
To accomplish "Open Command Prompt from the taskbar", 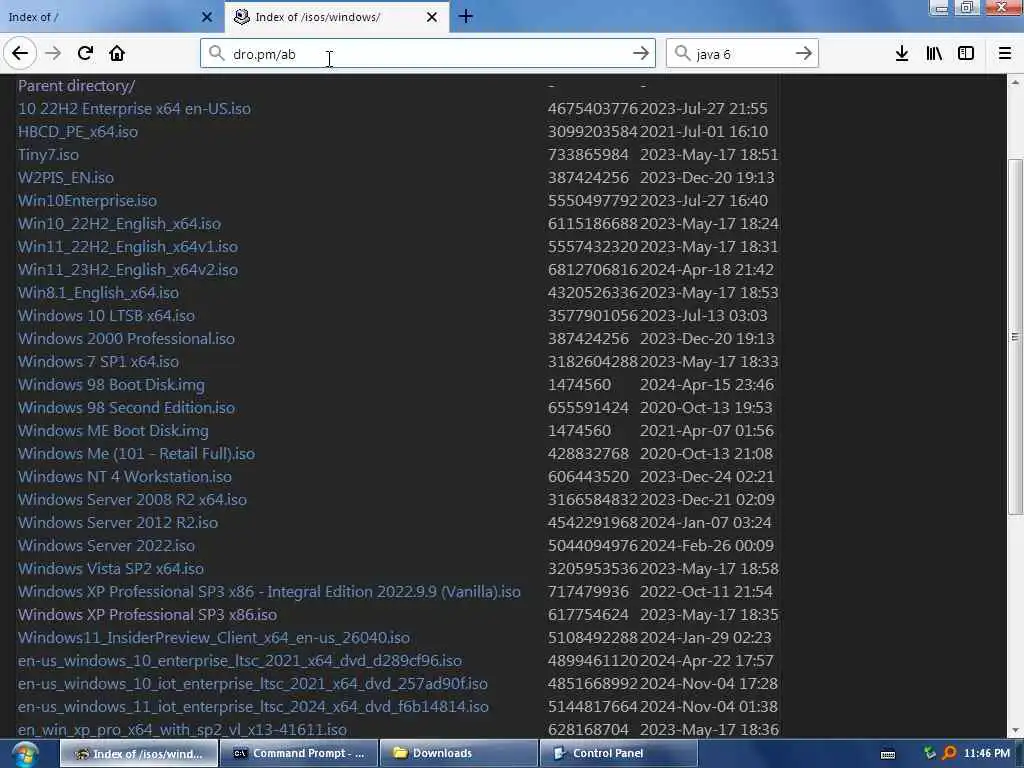I will coord(299,753).
